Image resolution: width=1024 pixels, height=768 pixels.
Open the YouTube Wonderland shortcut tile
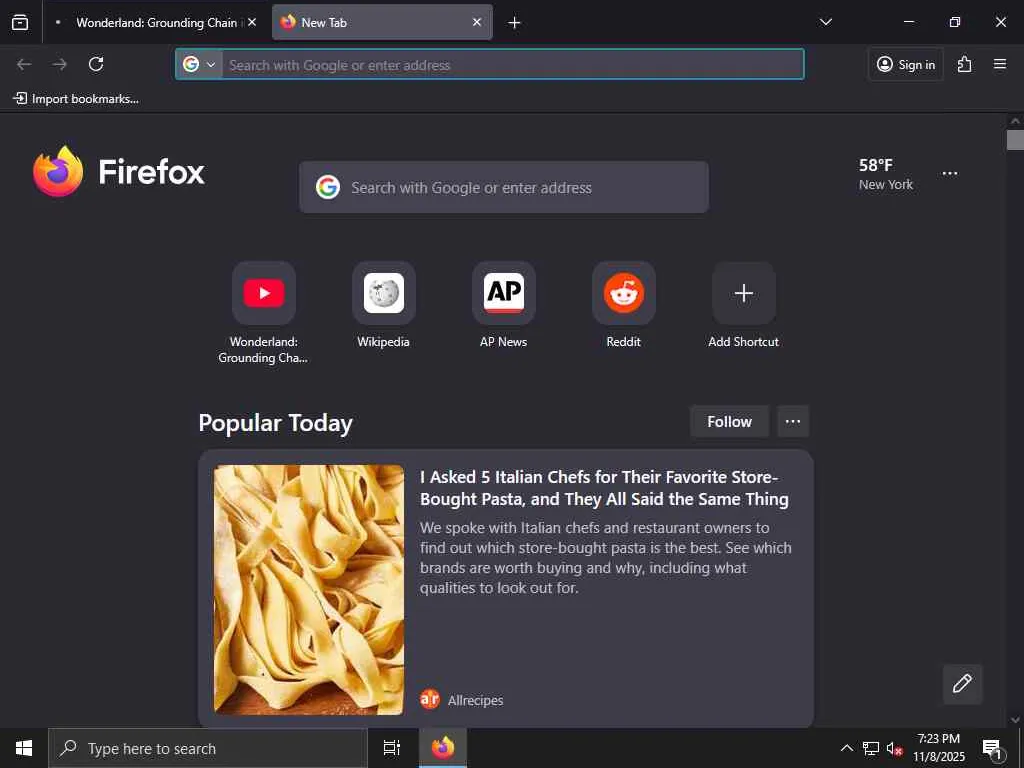pyautogui.click(x=264, y=293)
